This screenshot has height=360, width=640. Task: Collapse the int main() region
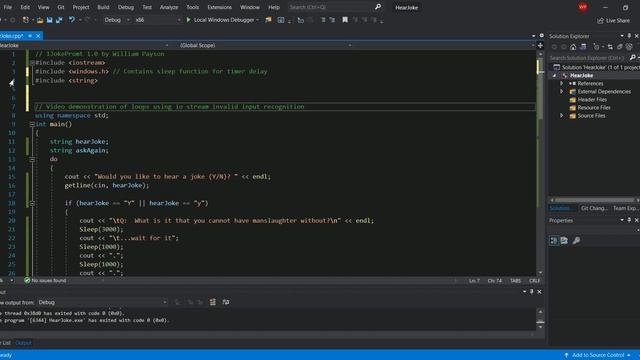pyautogui.click(x=32, y=124)
